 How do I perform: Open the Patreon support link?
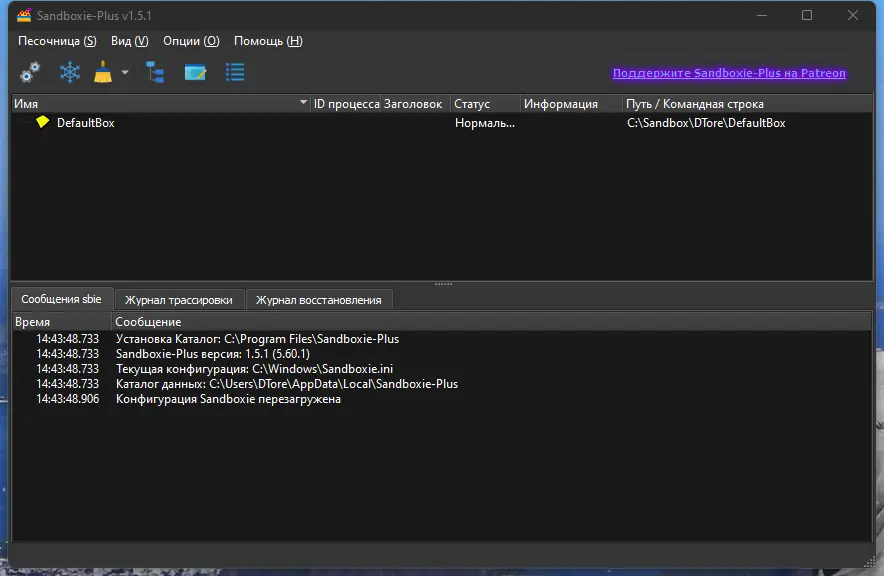(729, 73)
